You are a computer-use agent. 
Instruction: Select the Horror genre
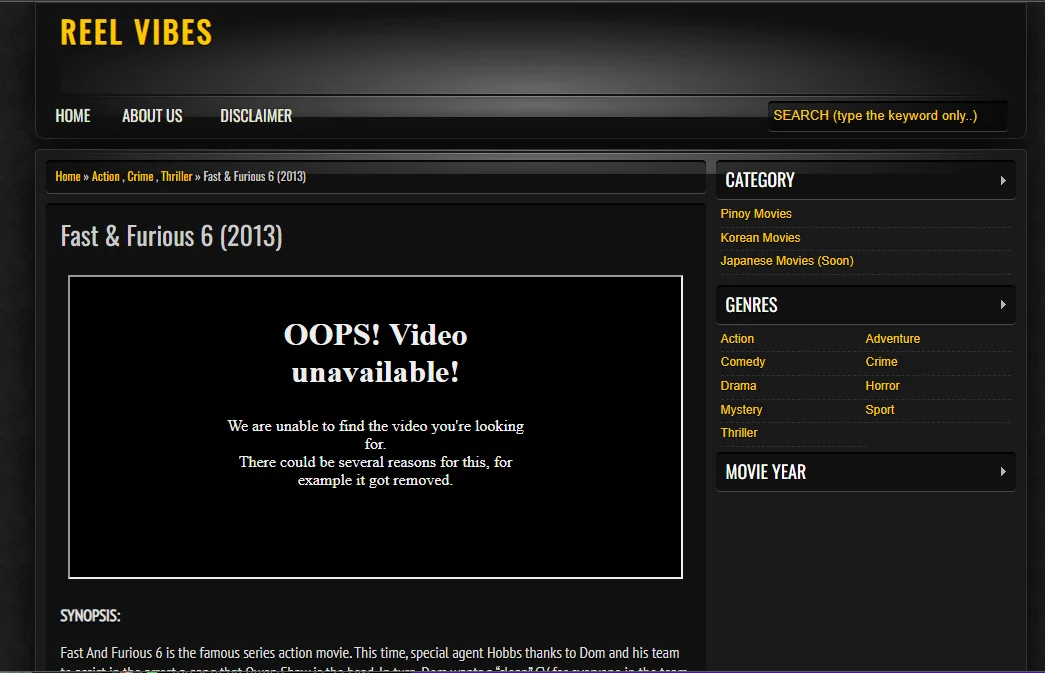coord(882,386)
